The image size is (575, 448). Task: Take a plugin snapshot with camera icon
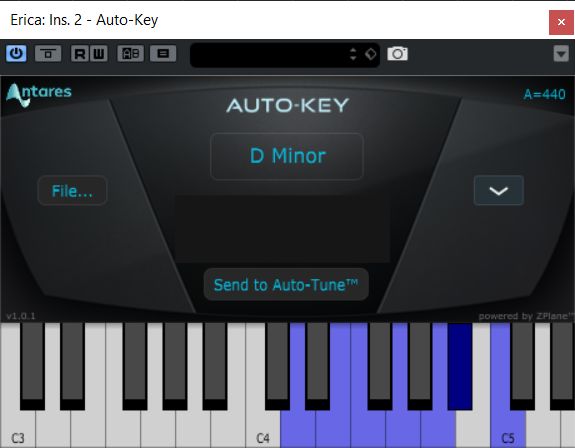tap(398, 54)
